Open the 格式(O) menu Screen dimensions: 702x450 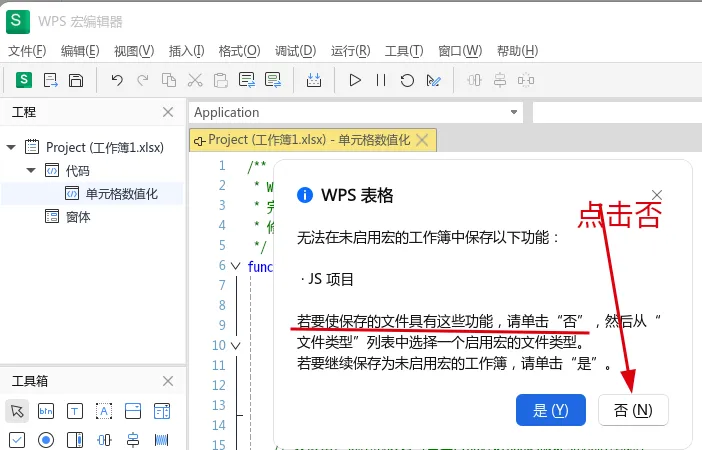(x=240, y=51)
